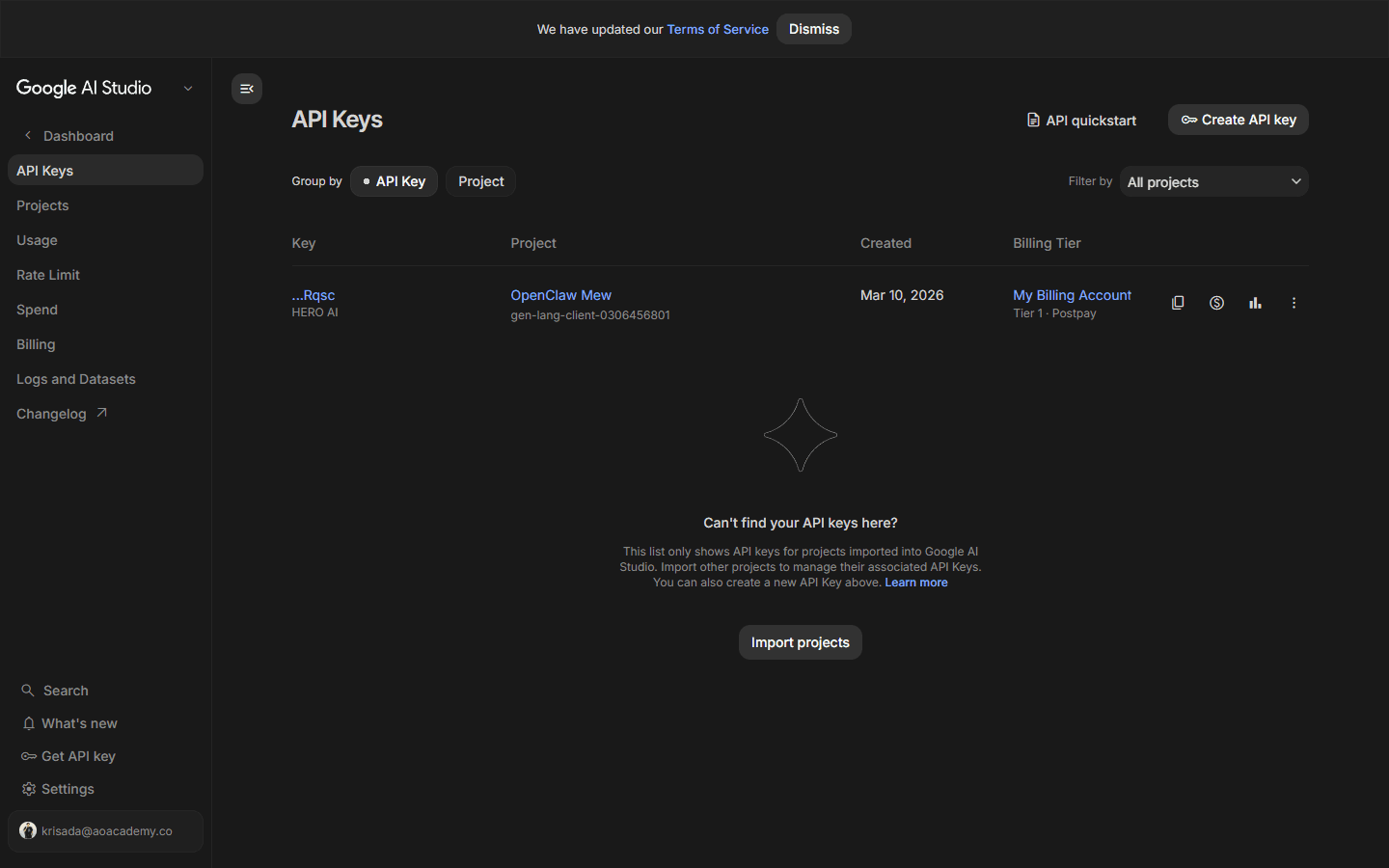Click the user avatar for krisada@aoacademy.co
The height and width of the screenshot is (868, 1389).
coord(28,830)
